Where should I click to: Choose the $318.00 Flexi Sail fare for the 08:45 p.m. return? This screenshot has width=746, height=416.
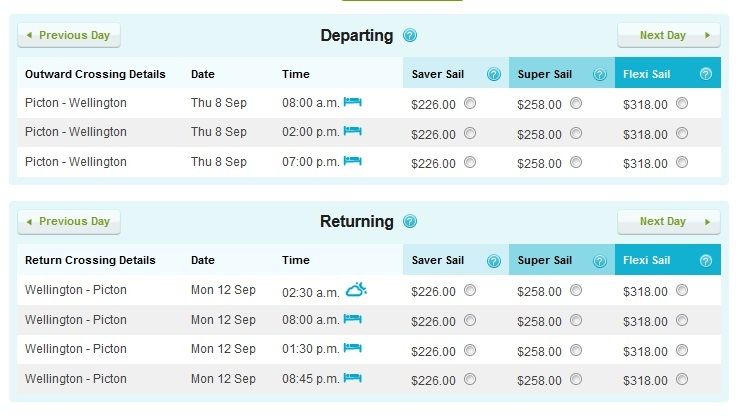coord(682,379)
